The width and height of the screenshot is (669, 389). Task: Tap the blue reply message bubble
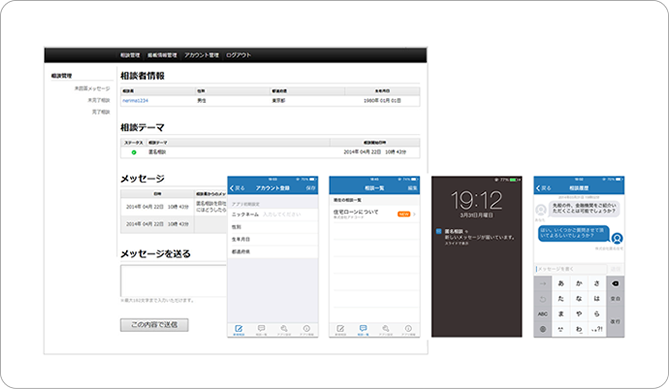[573, 233]
